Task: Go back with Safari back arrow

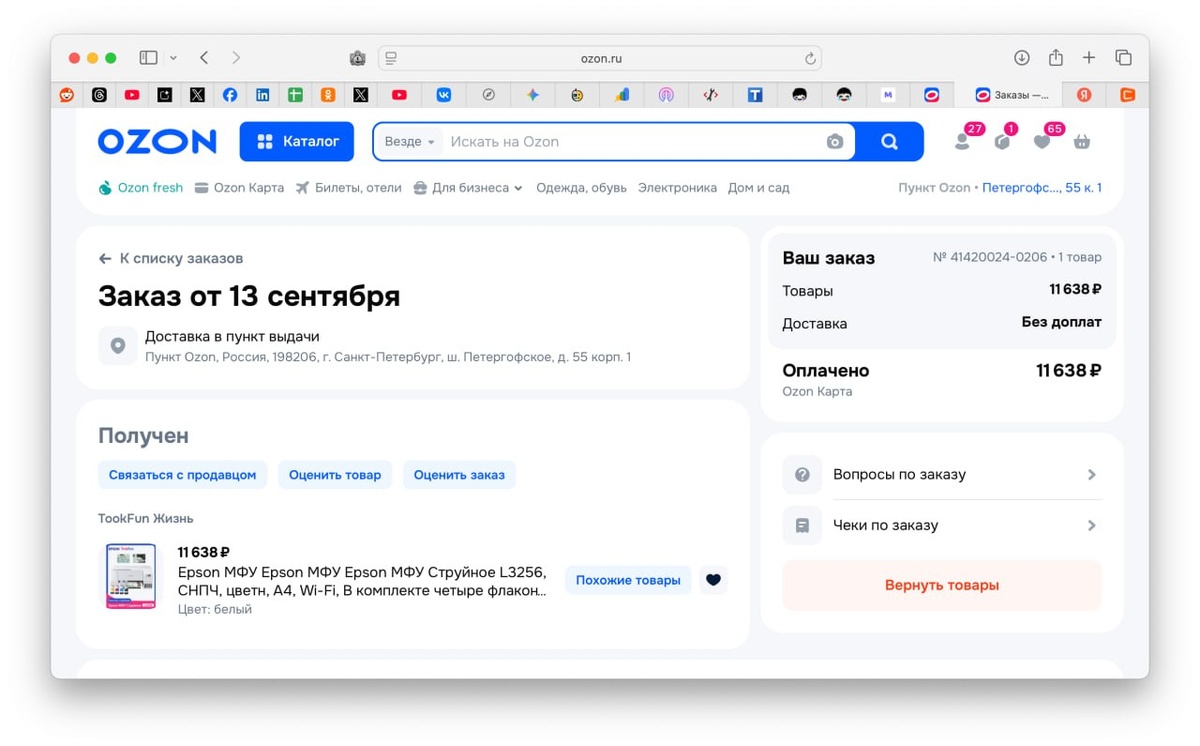Action: coord(204,58)
